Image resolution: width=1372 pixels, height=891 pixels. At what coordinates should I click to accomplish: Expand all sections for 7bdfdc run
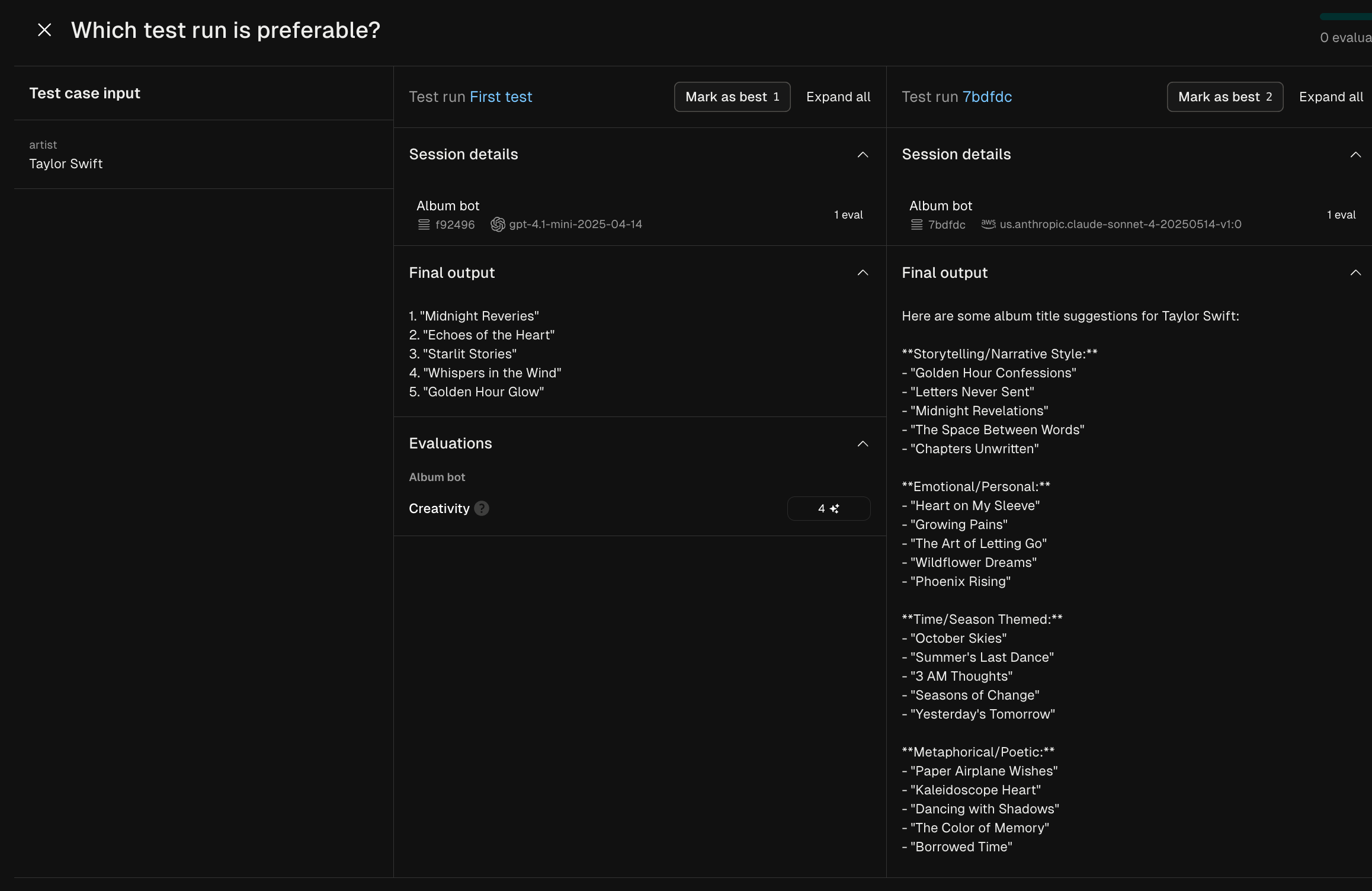coord(1331,97)
